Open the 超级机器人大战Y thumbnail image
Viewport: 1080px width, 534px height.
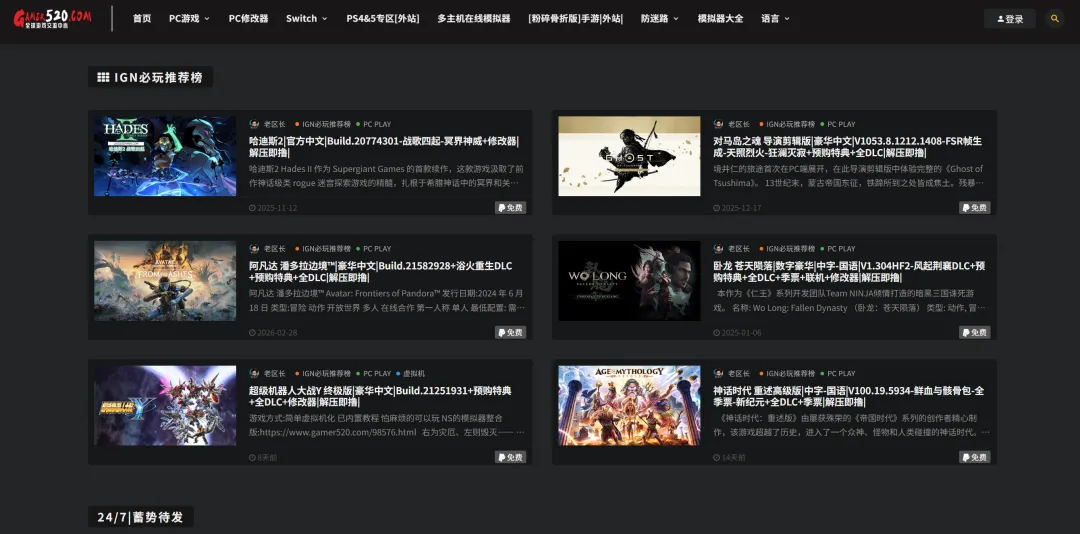165,405
